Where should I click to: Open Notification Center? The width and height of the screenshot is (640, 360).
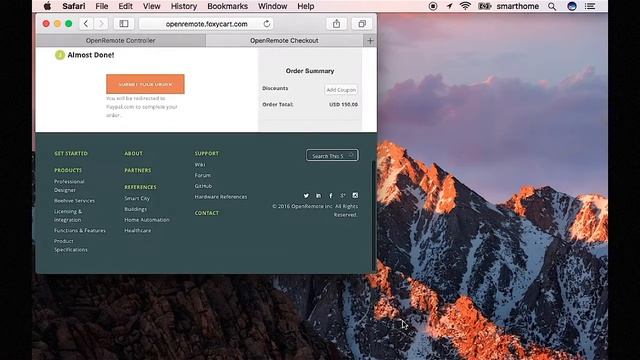(x=590, y=6)
